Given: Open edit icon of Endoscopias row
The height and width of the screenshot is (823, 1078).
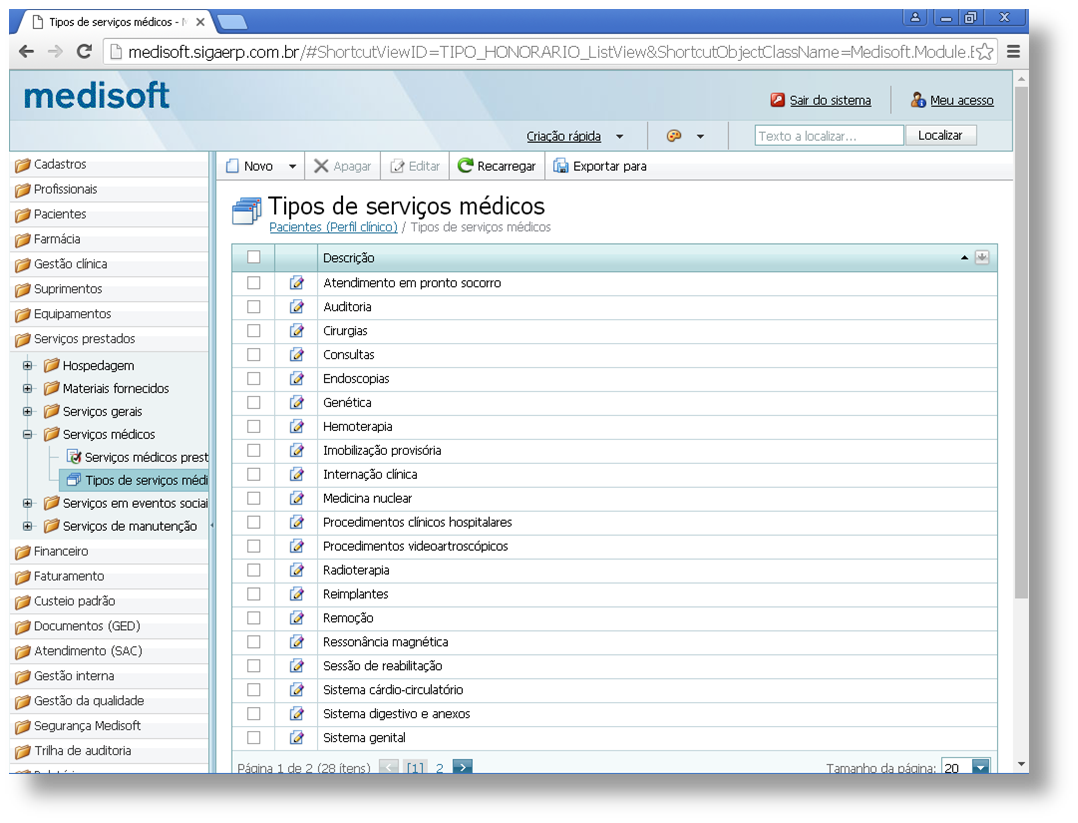Looking at the screenshot, I should [x=296, y=378].
